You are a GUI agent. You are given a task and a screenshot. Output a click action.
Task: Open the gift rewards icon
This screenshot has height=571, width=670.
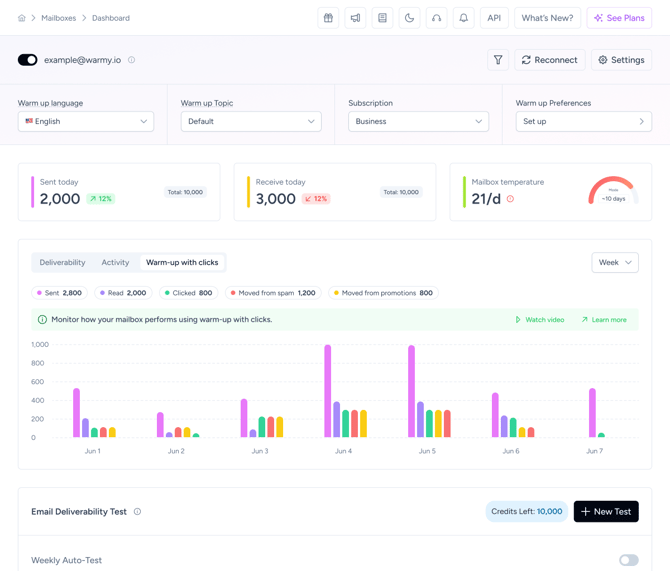pos(328,18)
